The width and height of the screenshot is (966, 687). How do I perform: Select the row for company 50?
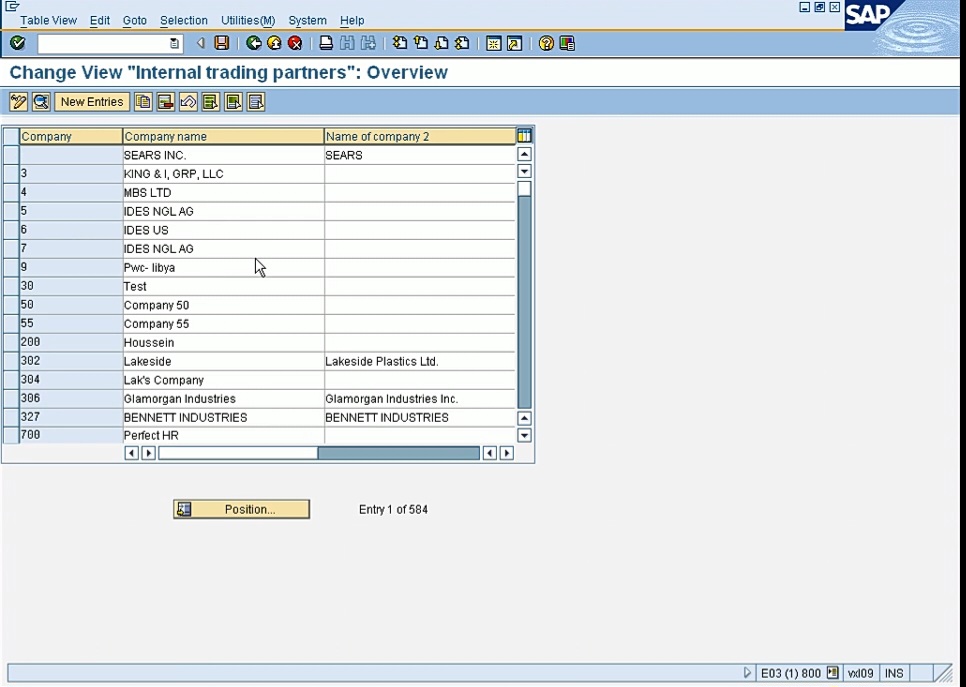click(x=11, y=305)
